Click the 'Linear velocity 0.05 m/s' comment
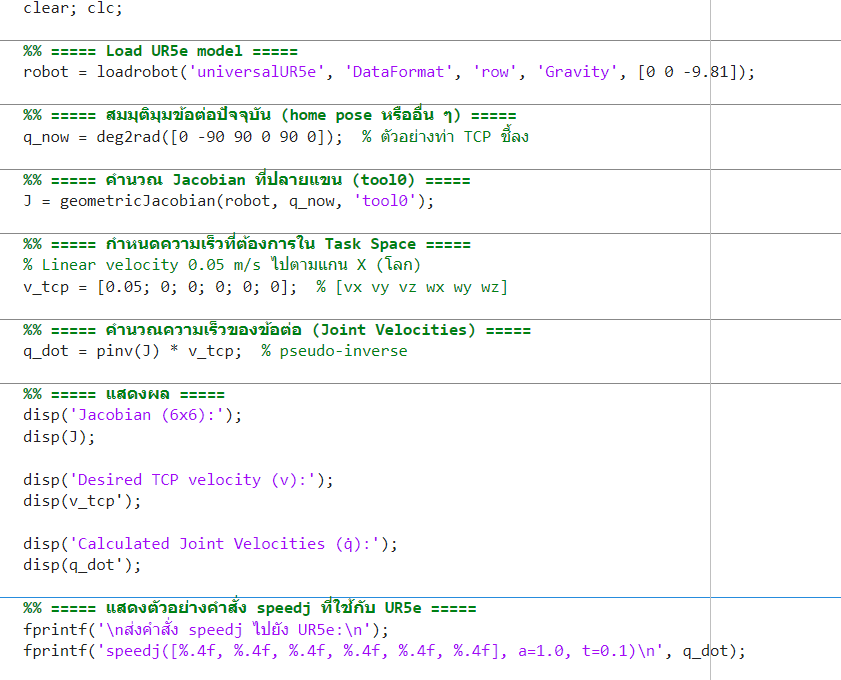The width and height of the screenshot is (841, 680). [222, 265]
